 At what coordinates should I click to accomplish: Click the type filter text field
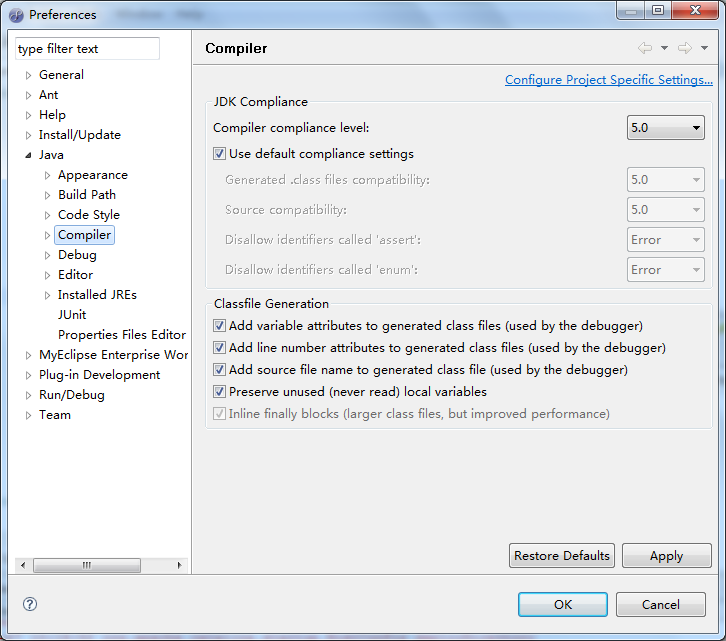[x=88, y=49]
